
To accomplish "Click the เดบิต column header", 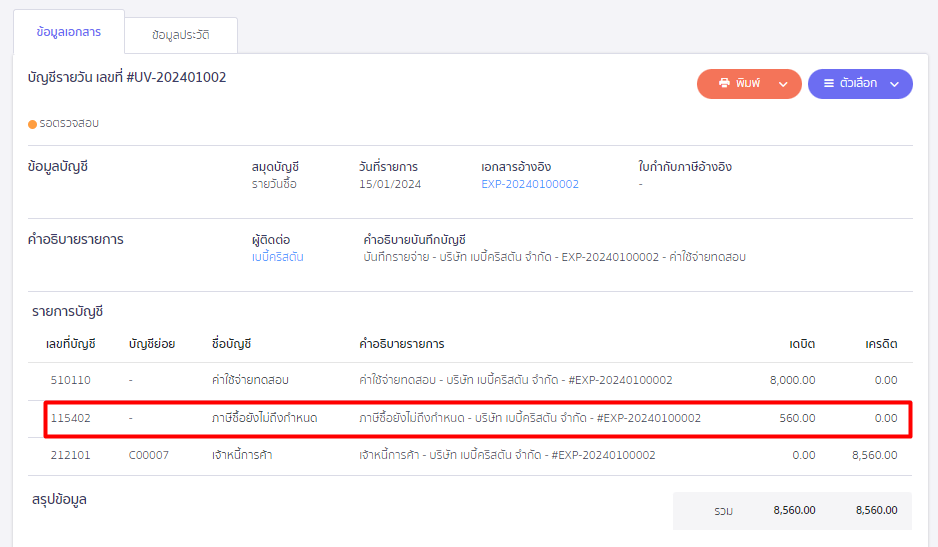I will click(x=802, y=344).
